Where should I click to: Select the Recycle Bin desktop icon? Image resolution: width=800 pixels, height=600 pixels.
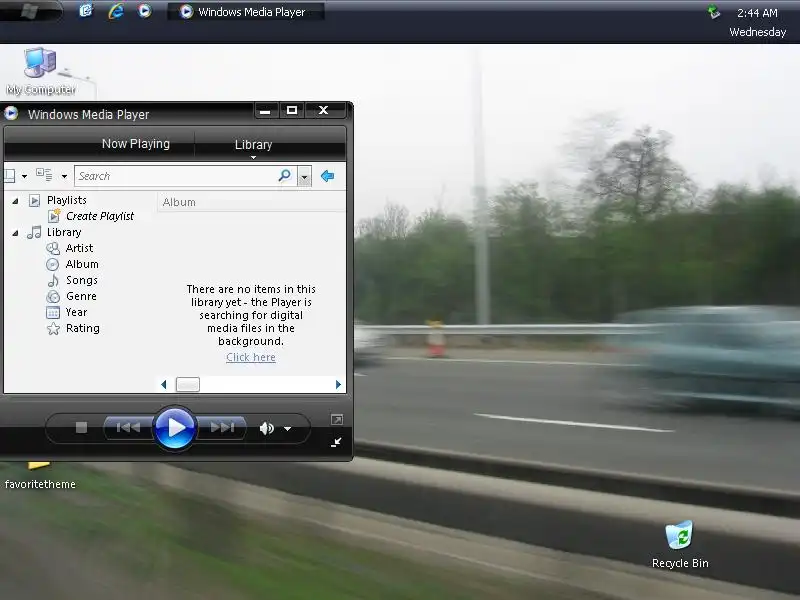(x=680, y=544)
